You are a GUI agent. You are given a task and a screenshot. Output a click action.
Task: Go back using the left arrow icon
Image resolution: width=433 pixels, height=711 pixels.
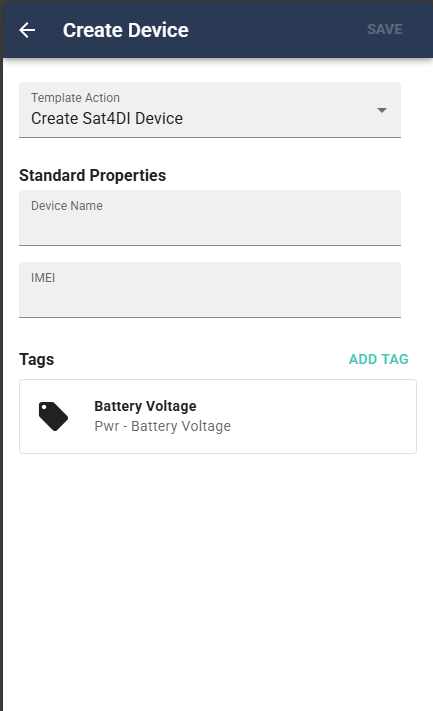point(27,30)
